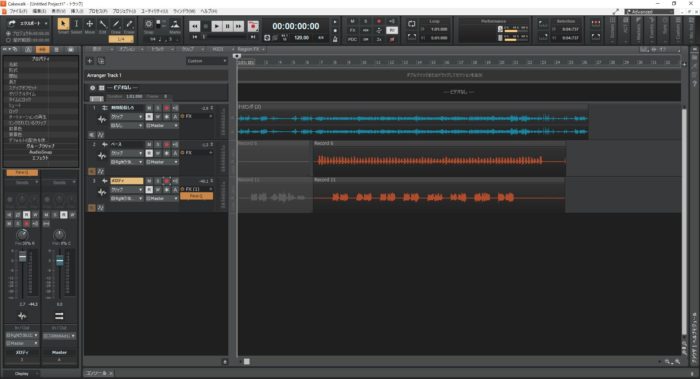The width and height of the screenshot is (700, 379).
Task: Open track 1 output Master dropdown
Action: click(x=162, y=125)
